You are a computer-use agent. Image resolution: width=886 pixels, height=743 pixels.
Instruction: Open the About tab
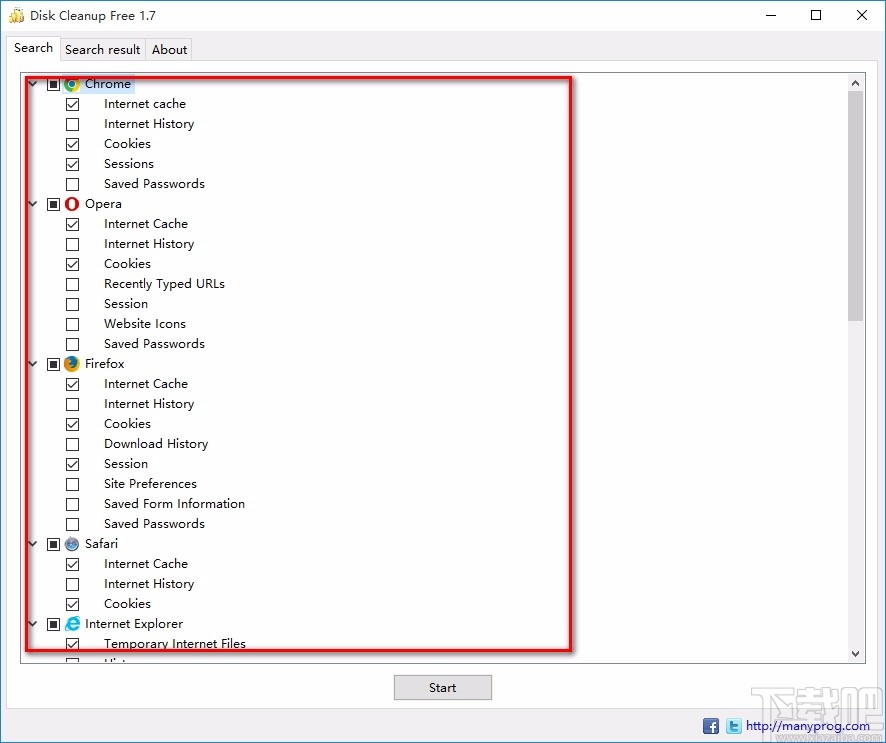tap(168, 49)
